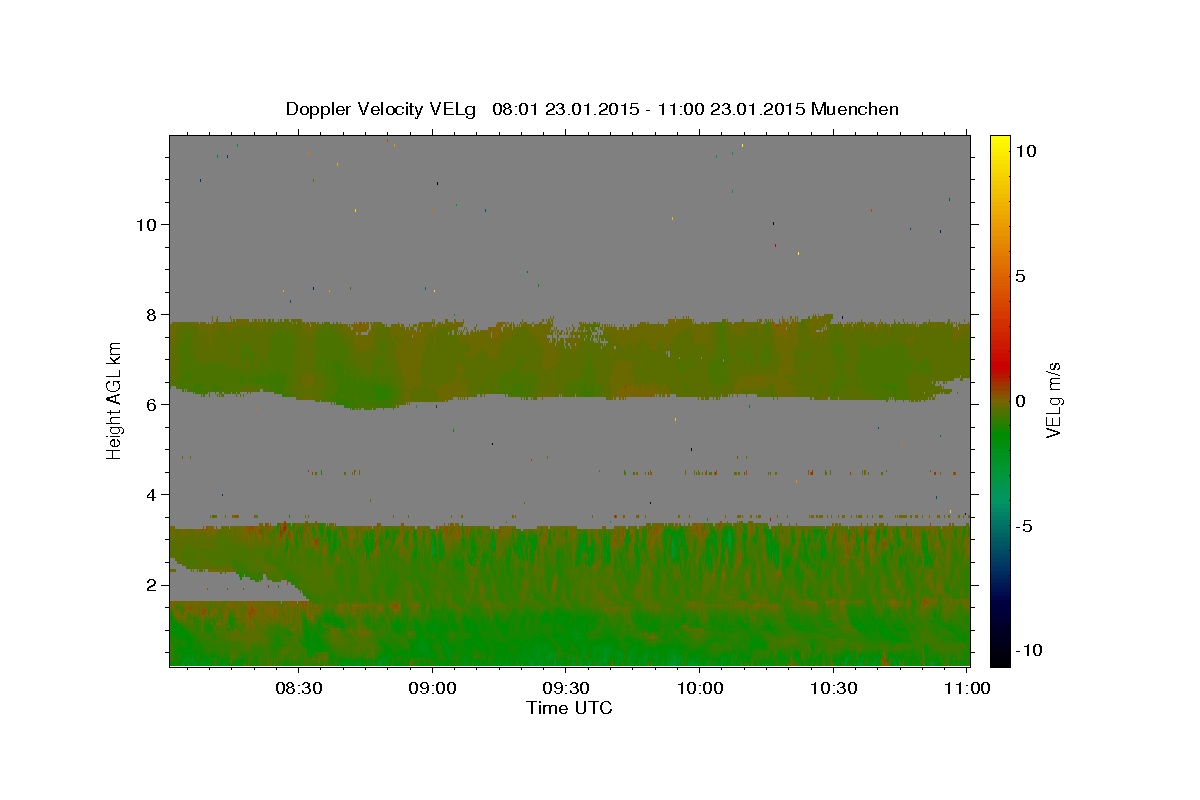The height and width of the screenshot is (800, 1200).
Task: Click the colorbar value 5 label
Action: (1020, 276)
